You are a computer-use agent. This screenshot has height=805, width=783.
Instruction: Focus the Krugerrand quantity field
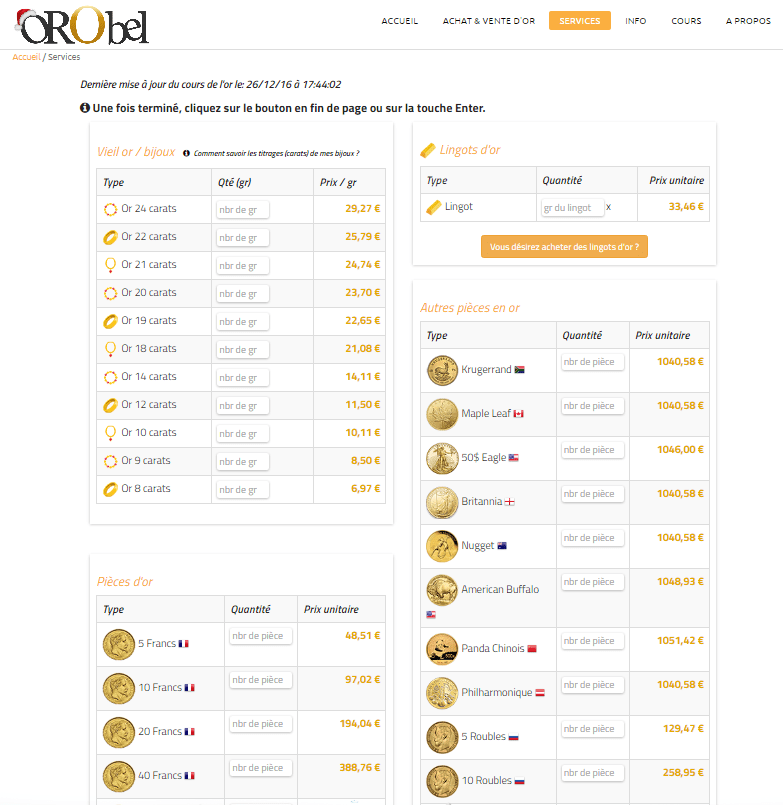pyautogui.click(x=593, y=362)
